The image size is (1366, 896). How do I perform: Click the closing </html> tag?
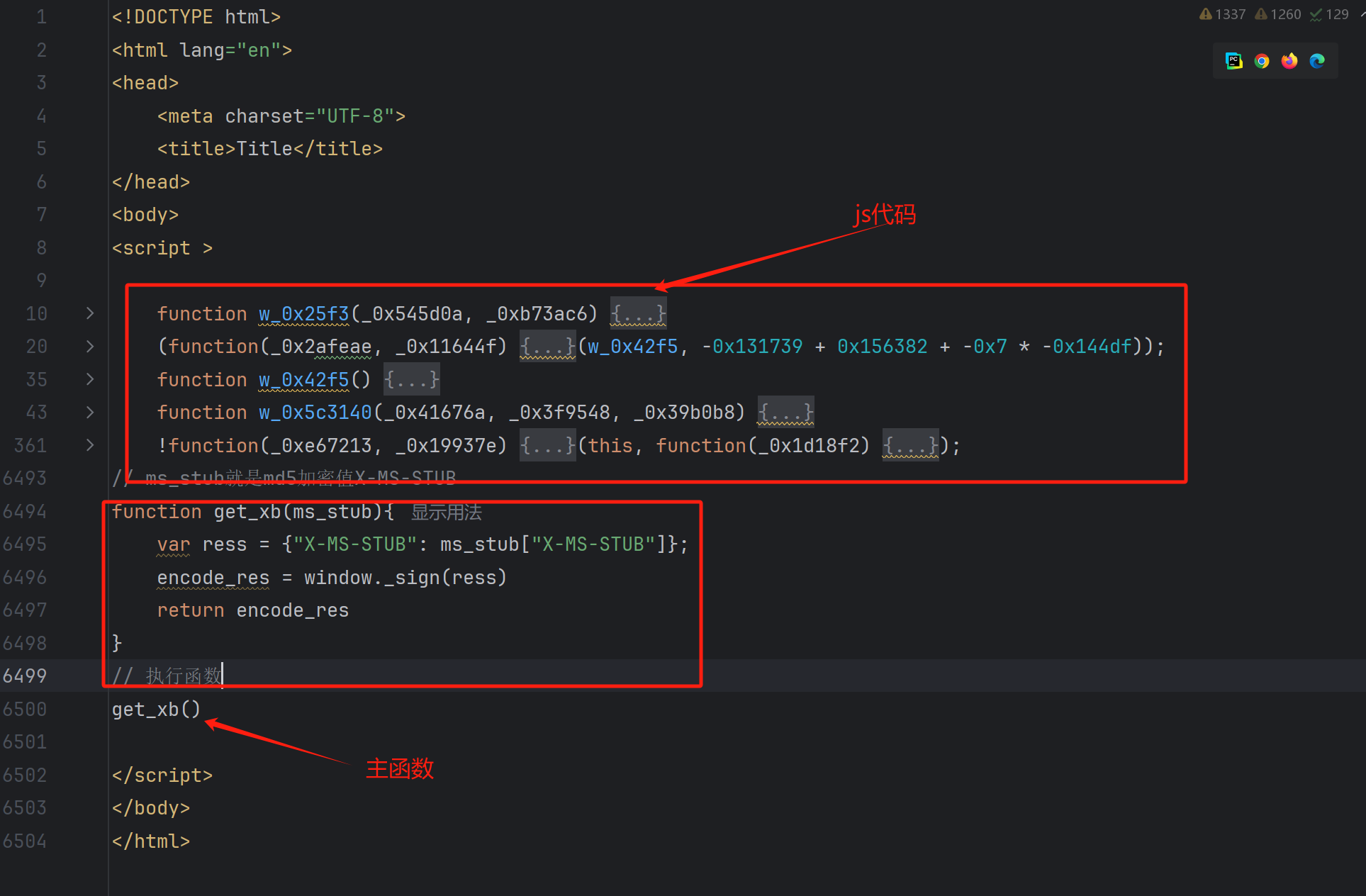pos(151,841)
